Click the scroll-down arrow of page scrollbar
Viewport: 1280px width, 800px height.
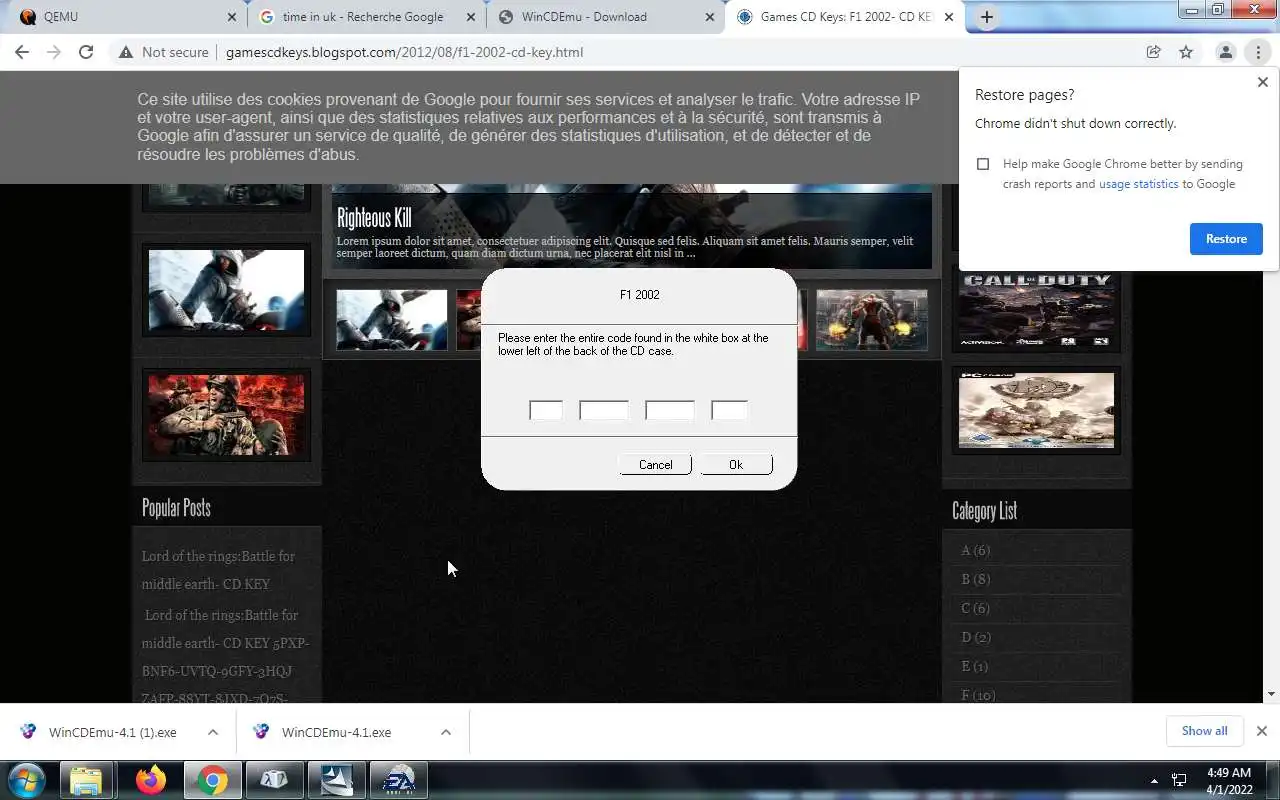(1272, 694)
